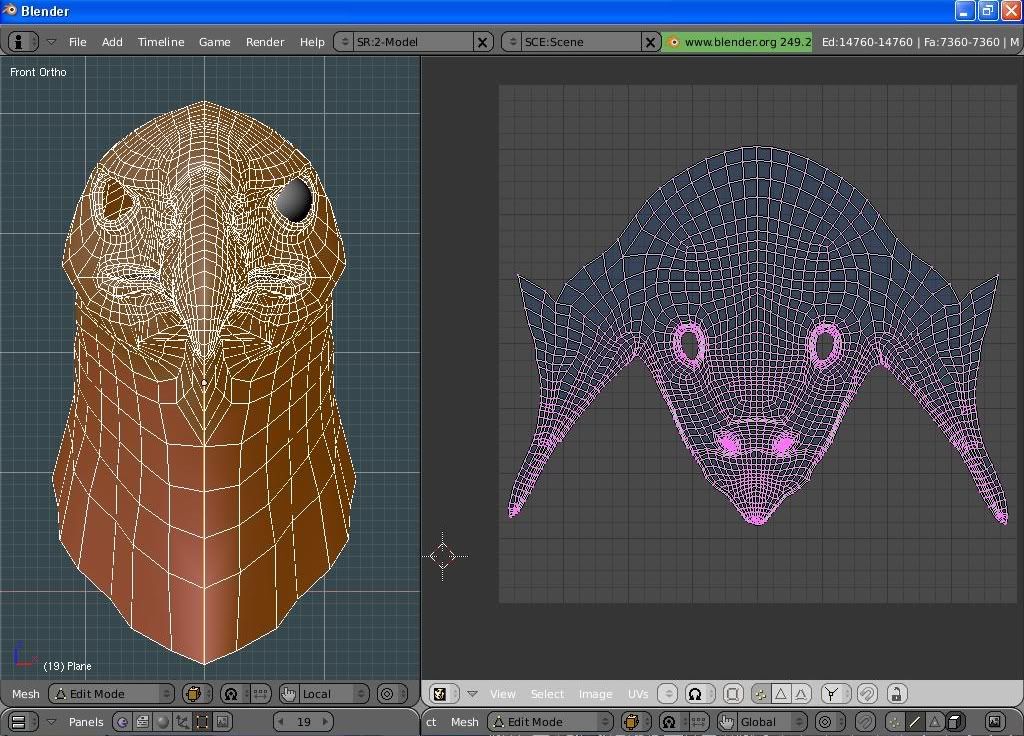The height and width of the screenshot is (736, 1024).
Task: Select the Object buttons context icon
Action: click(182, 721)
